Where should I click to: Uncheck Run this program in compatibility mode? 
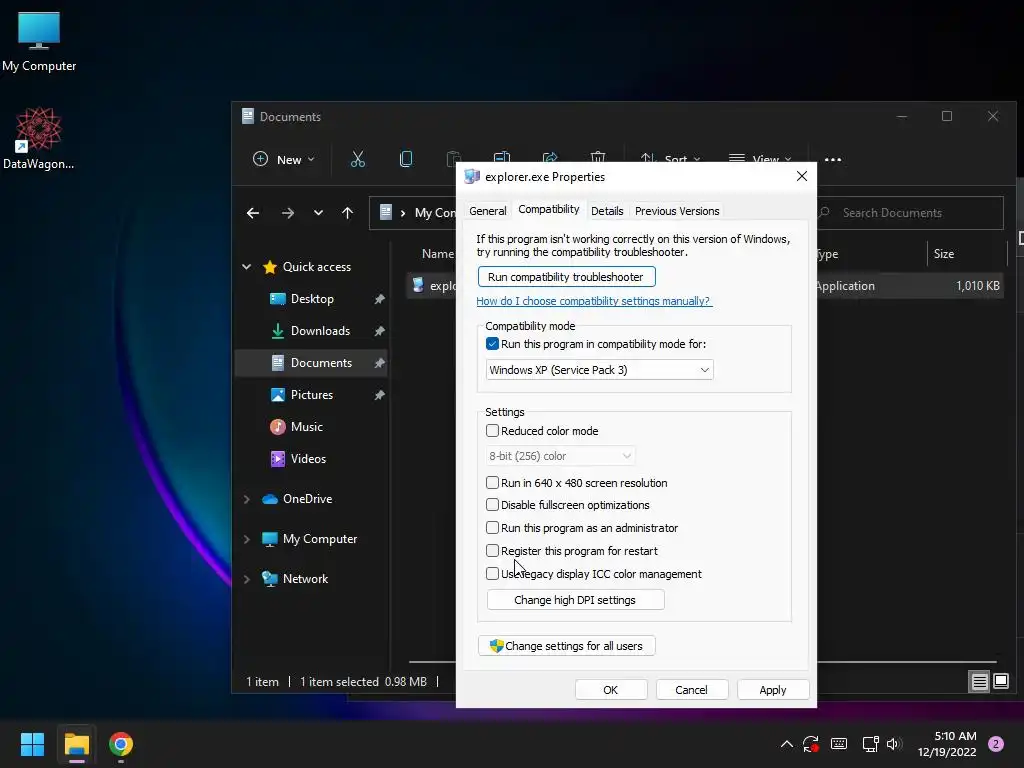coord(492,344)
